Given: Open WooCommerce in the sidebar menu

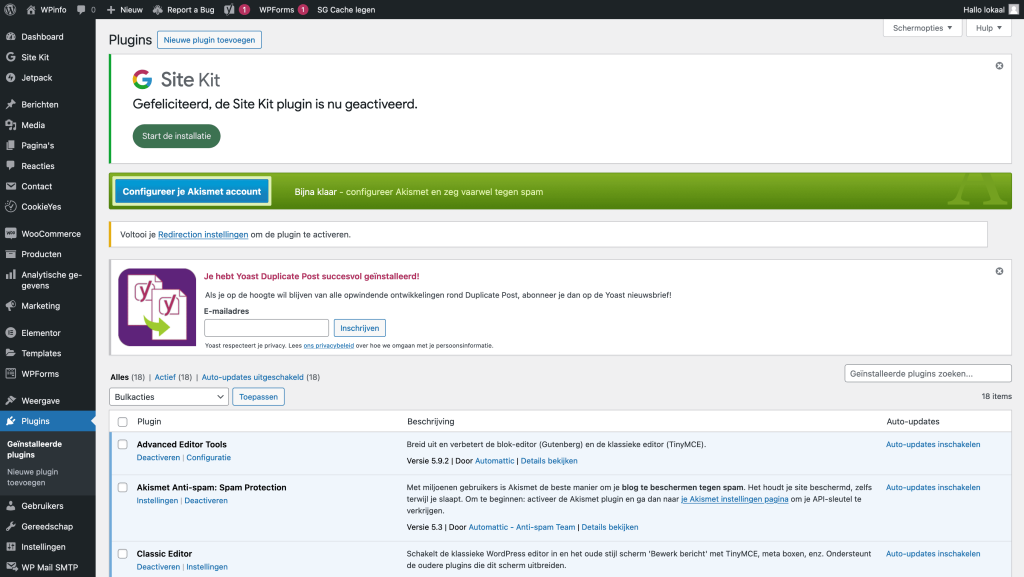Looking at the screenshot, I should tap(50, 234).
